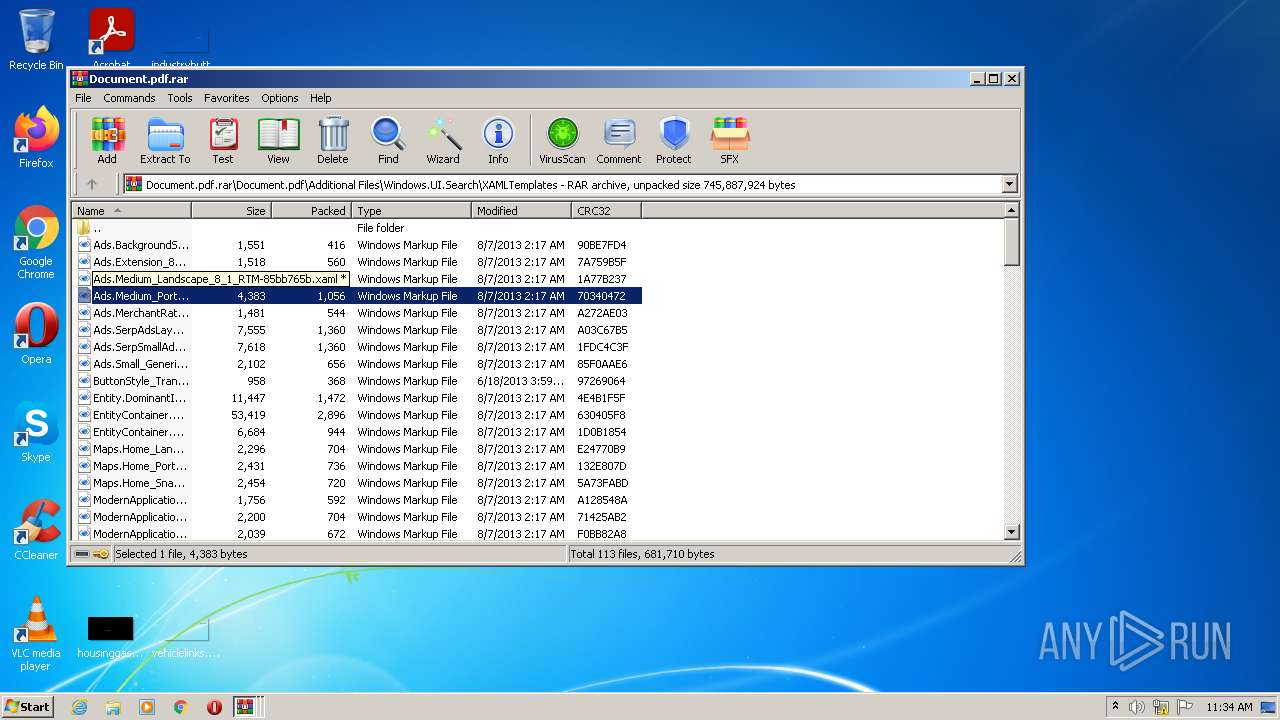
Task: Select Ads.SerpAdsLay... file row
Action: (x=357, y=330)
